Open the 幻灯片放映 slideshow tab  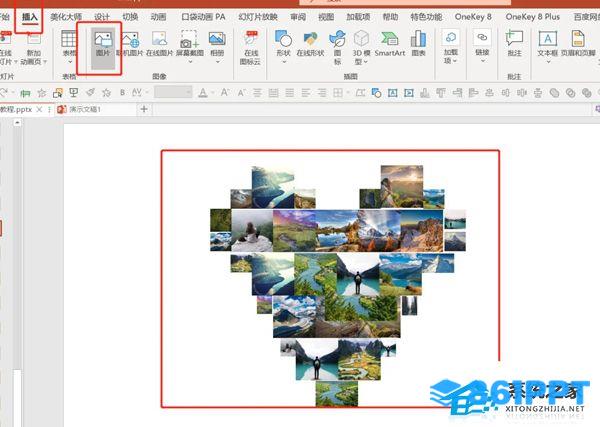click(x=258, y=17)
